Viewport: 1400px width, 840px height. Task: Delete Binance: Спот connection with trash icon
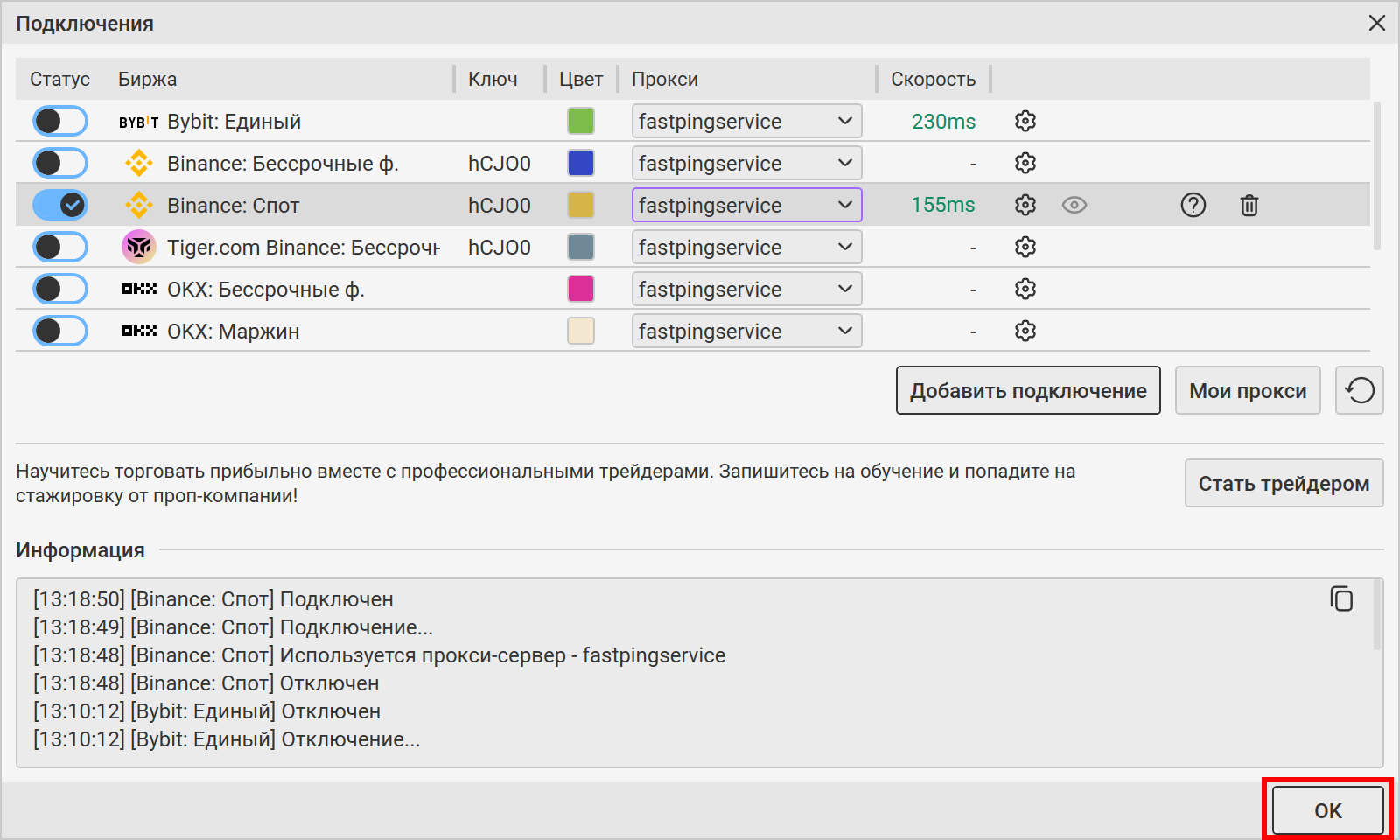click(x=1249, y=205)
